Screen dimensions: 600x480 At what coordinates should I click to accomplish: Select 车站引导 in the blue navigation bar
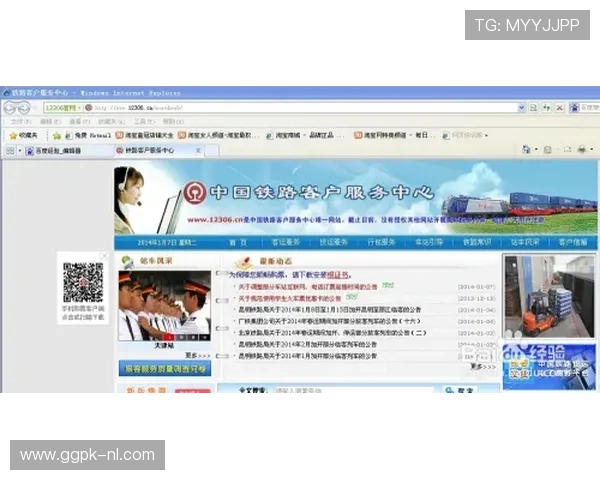[x=429, y=242]
